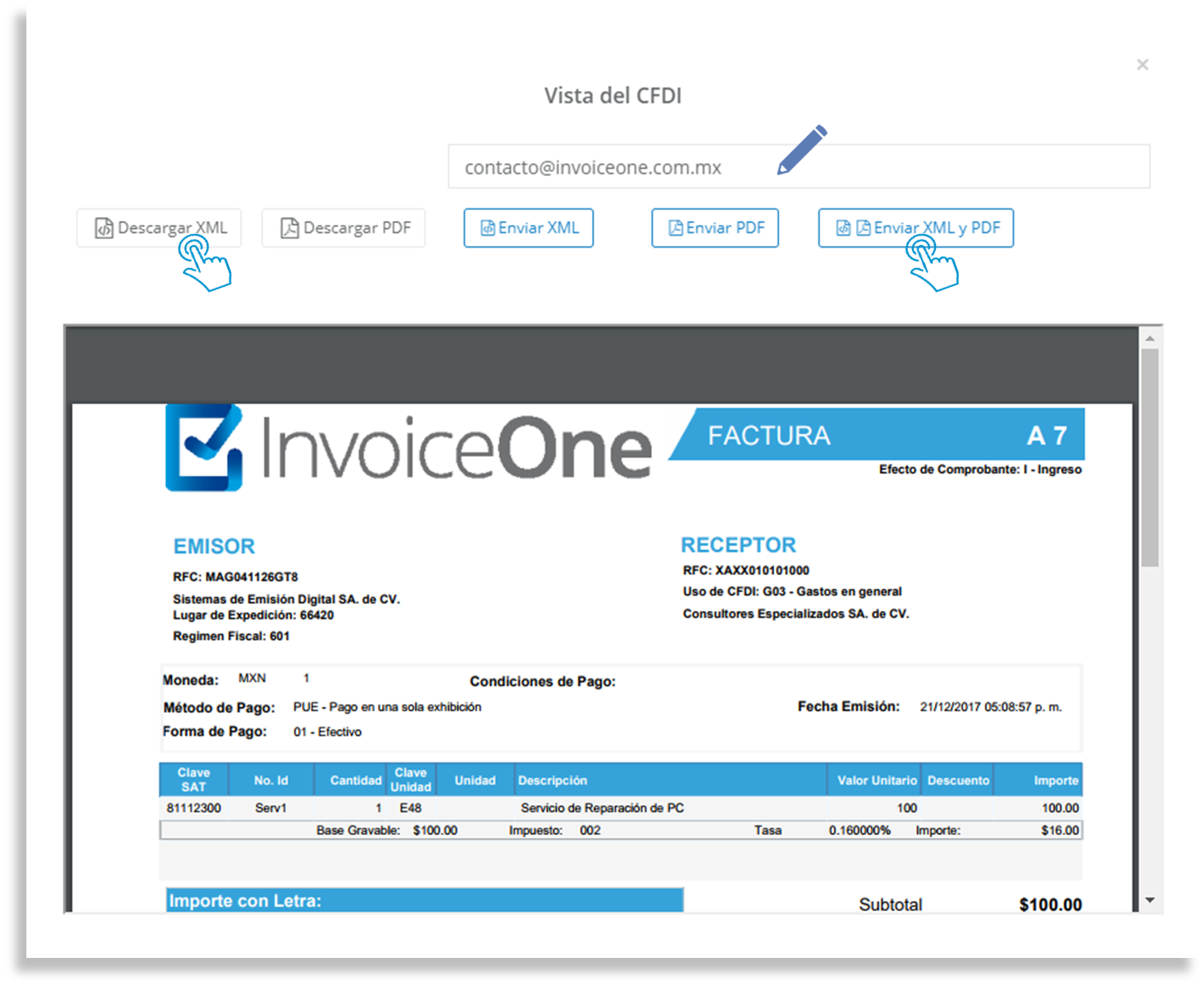Click the PDF icon on Enviar XML y PDF
The image size is (1204, 986).
pyautogui.click(x=863, y=228)
